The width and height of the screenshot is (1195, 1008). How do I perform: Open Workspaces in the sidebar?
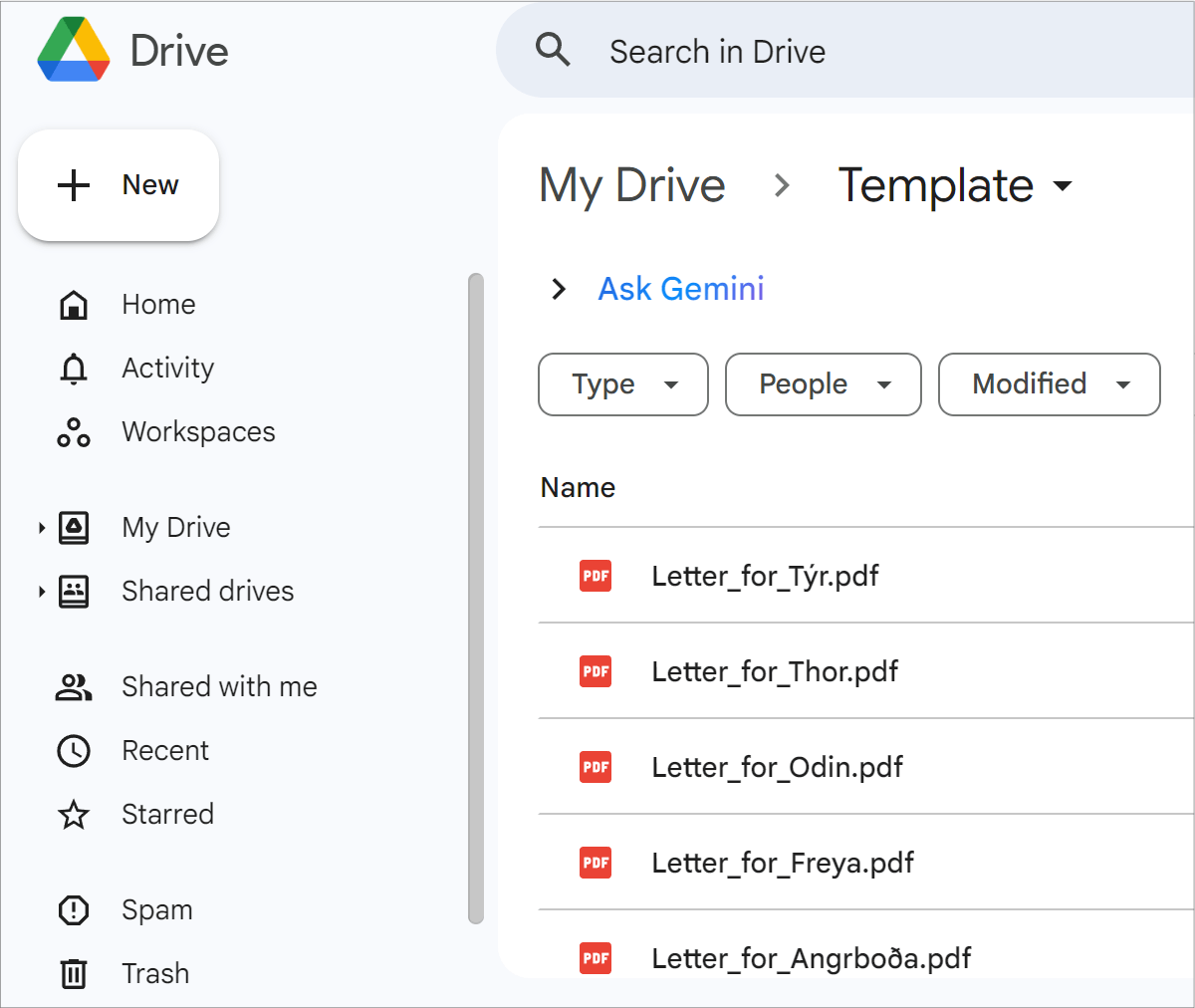pyautogui.click(x=198, y=432)
